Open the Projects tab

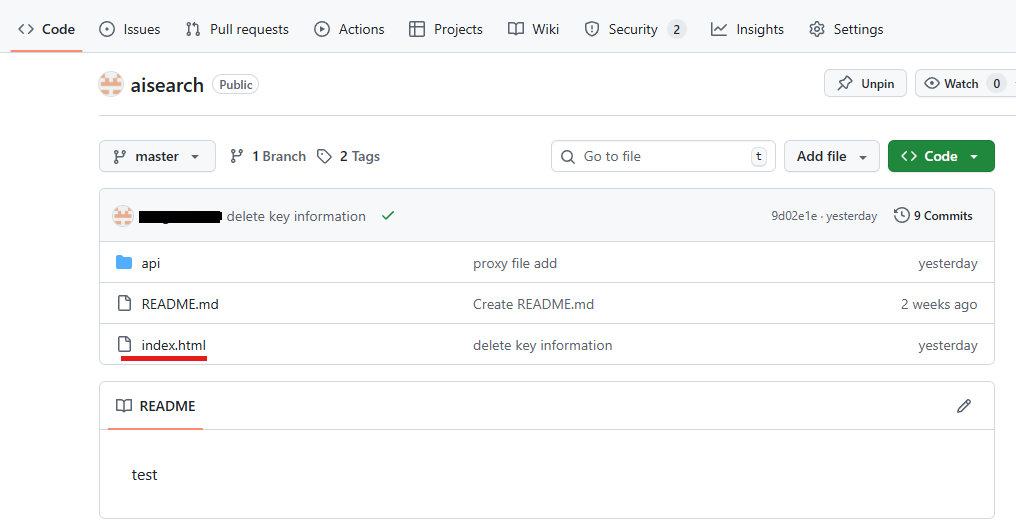446,29
